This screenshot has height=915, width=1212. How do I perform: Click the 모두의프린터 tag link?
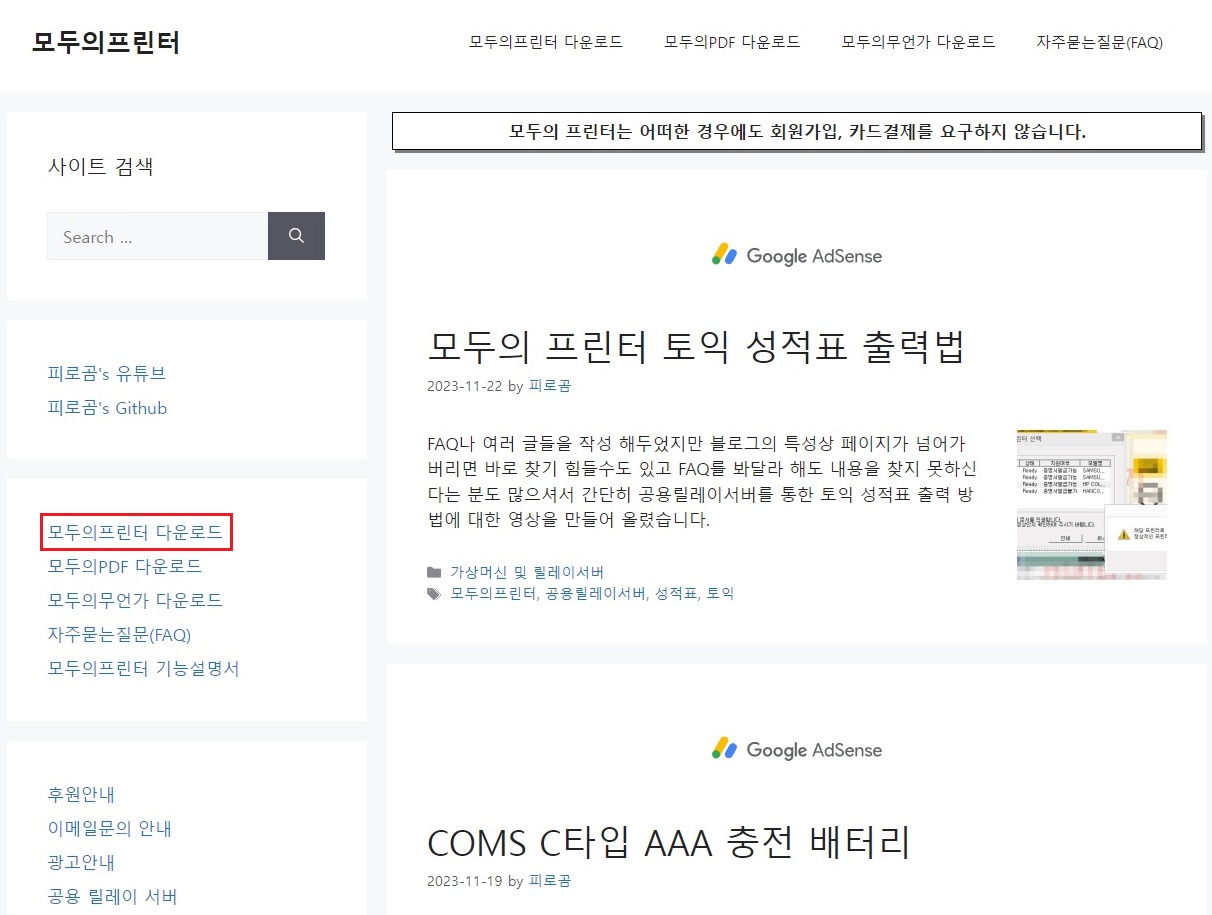(x=494, y=593)
